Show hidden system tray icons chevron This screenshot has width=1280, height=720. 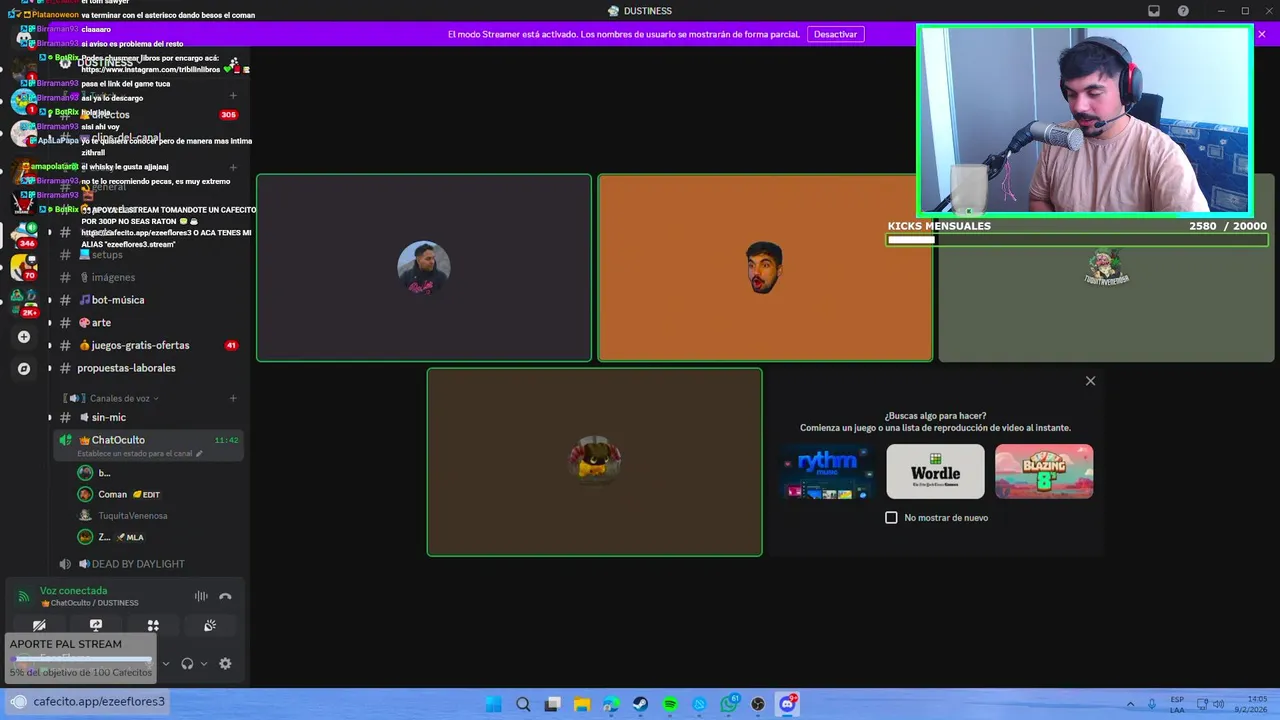(x=1130, y=704)
